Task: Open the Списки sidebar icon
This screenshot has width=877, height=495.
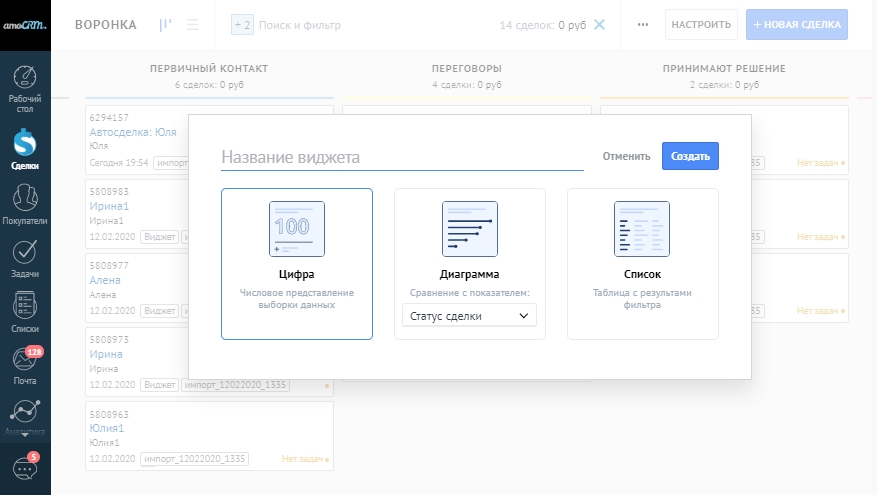Action: click(x=25, y=312)
